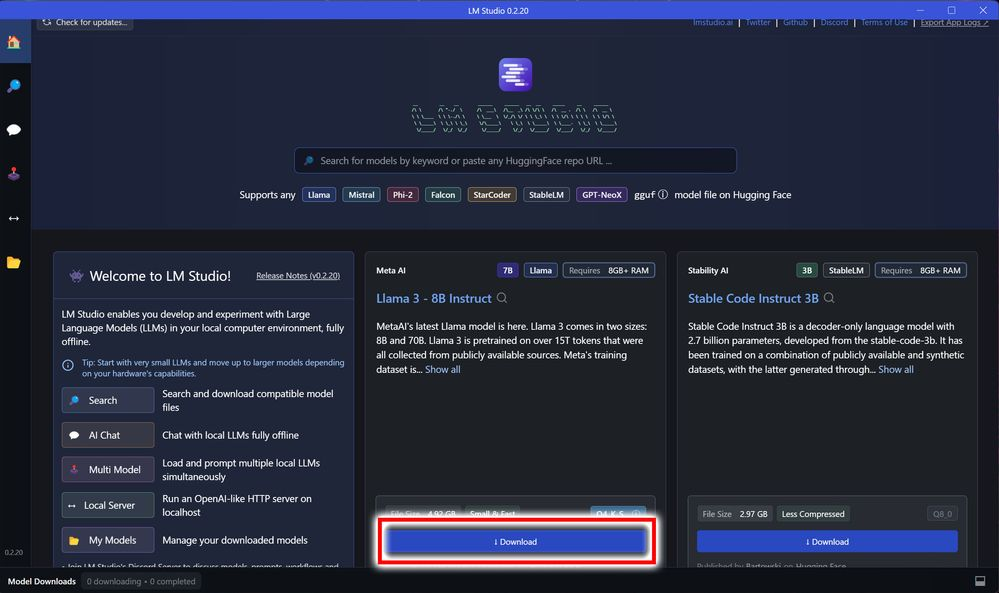This screenshot has height=593, width=999.
Task: Click magnifier icon next to Stable Code Instruct 3B
Action: (x=829, y=297)
